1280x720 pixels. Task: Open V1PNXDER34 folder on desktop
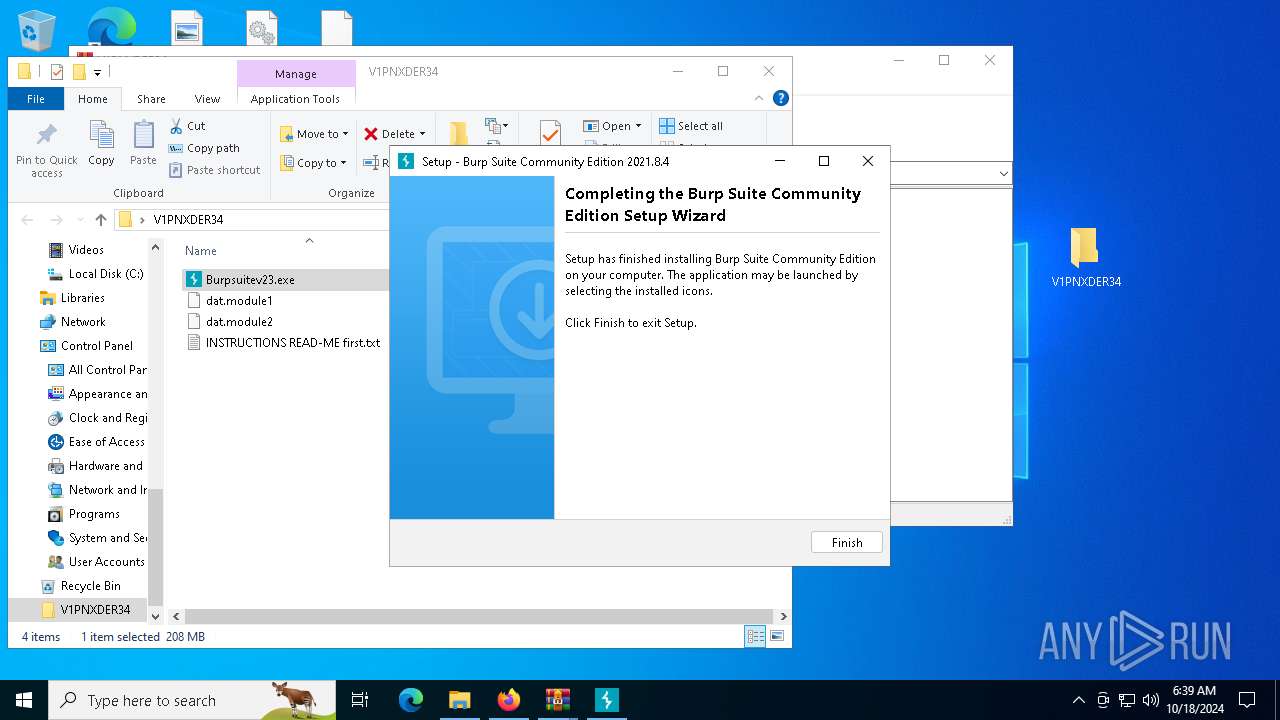1085,258
